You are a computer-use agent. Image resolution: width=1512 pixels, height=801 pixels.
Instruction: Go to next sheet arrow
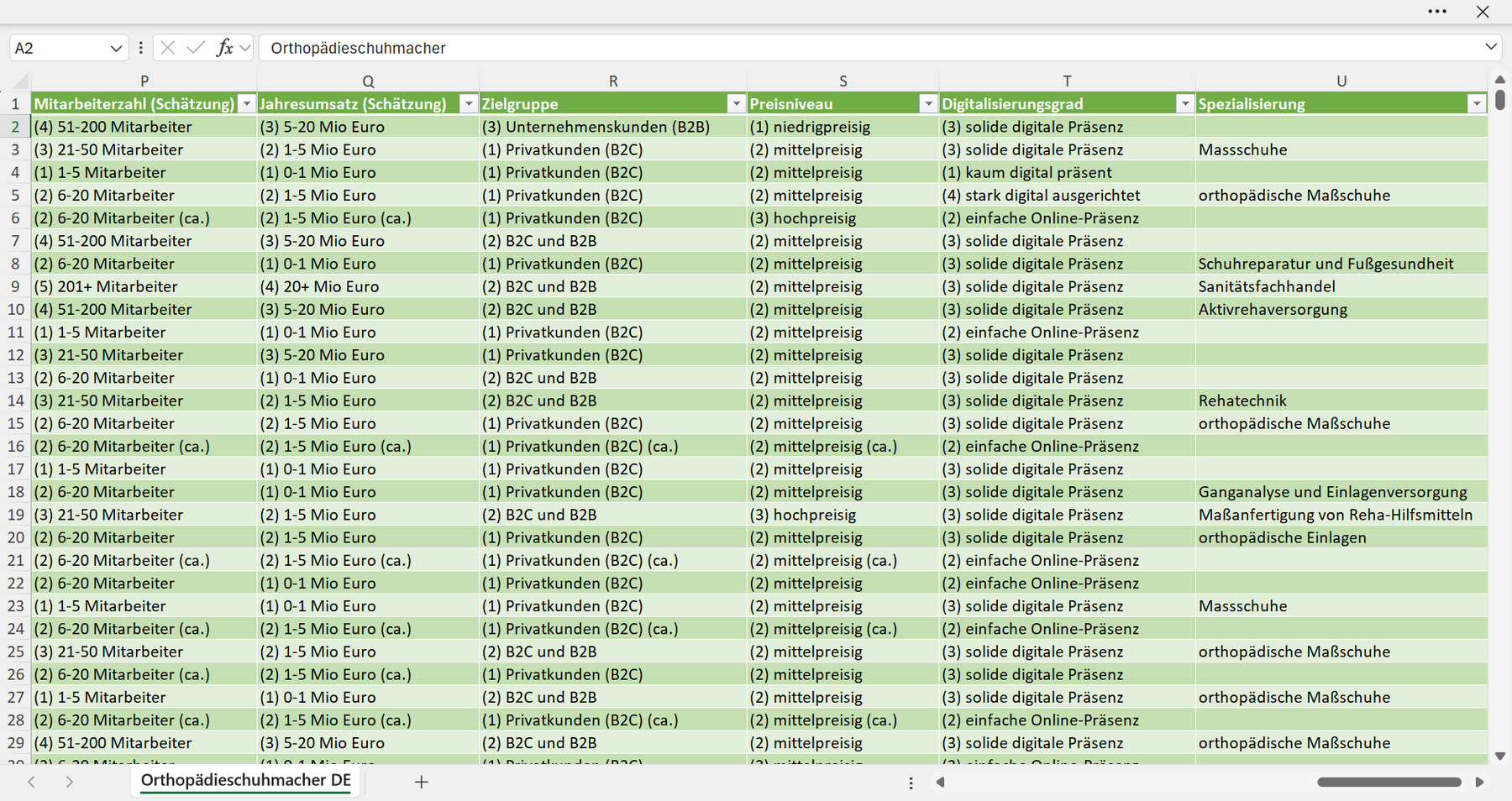click(69, 782)
